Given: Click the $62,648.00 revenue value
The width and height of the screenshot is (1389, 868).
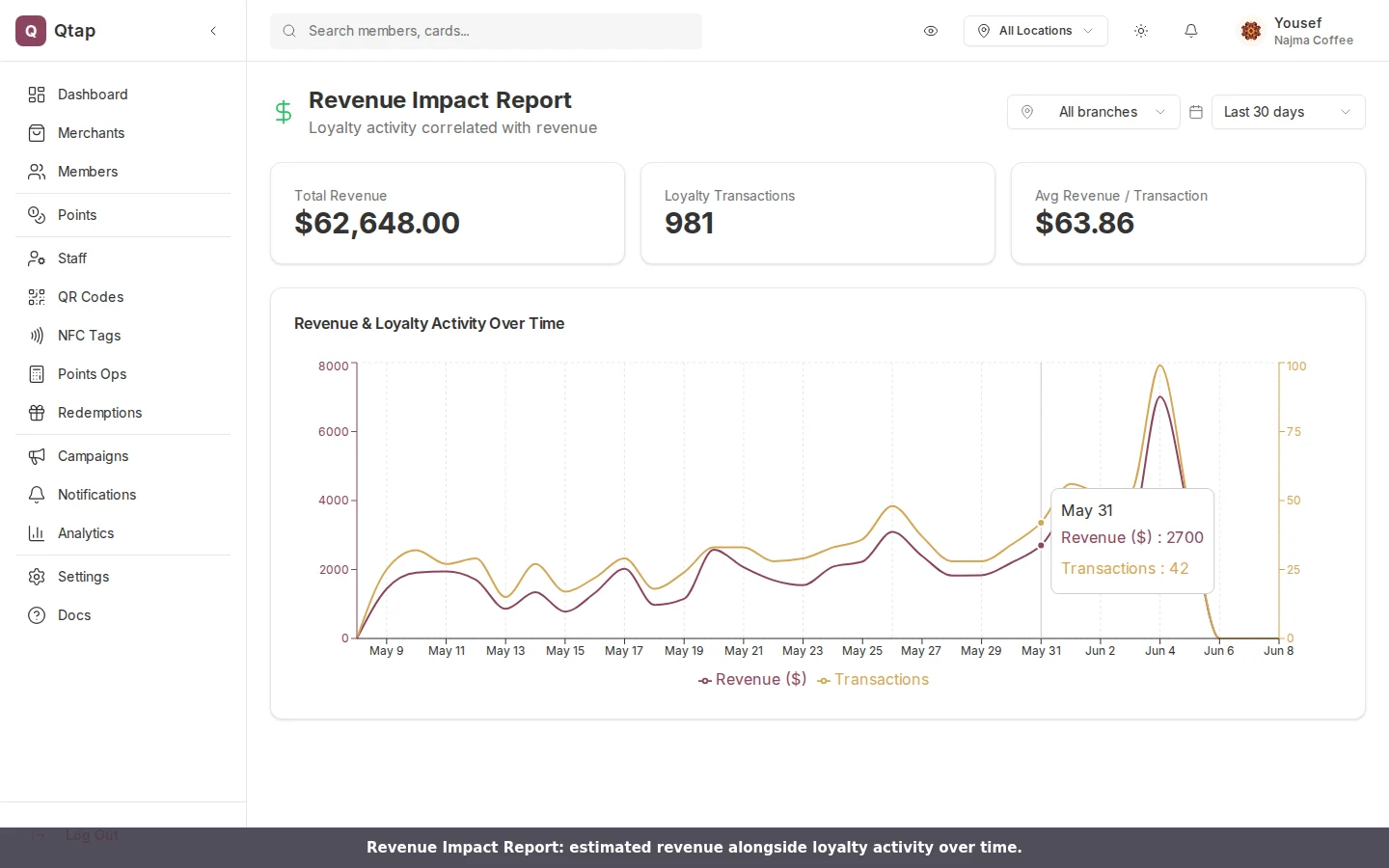Looking at the screenshot, I should pyautogui.click(x=377, y=223).
